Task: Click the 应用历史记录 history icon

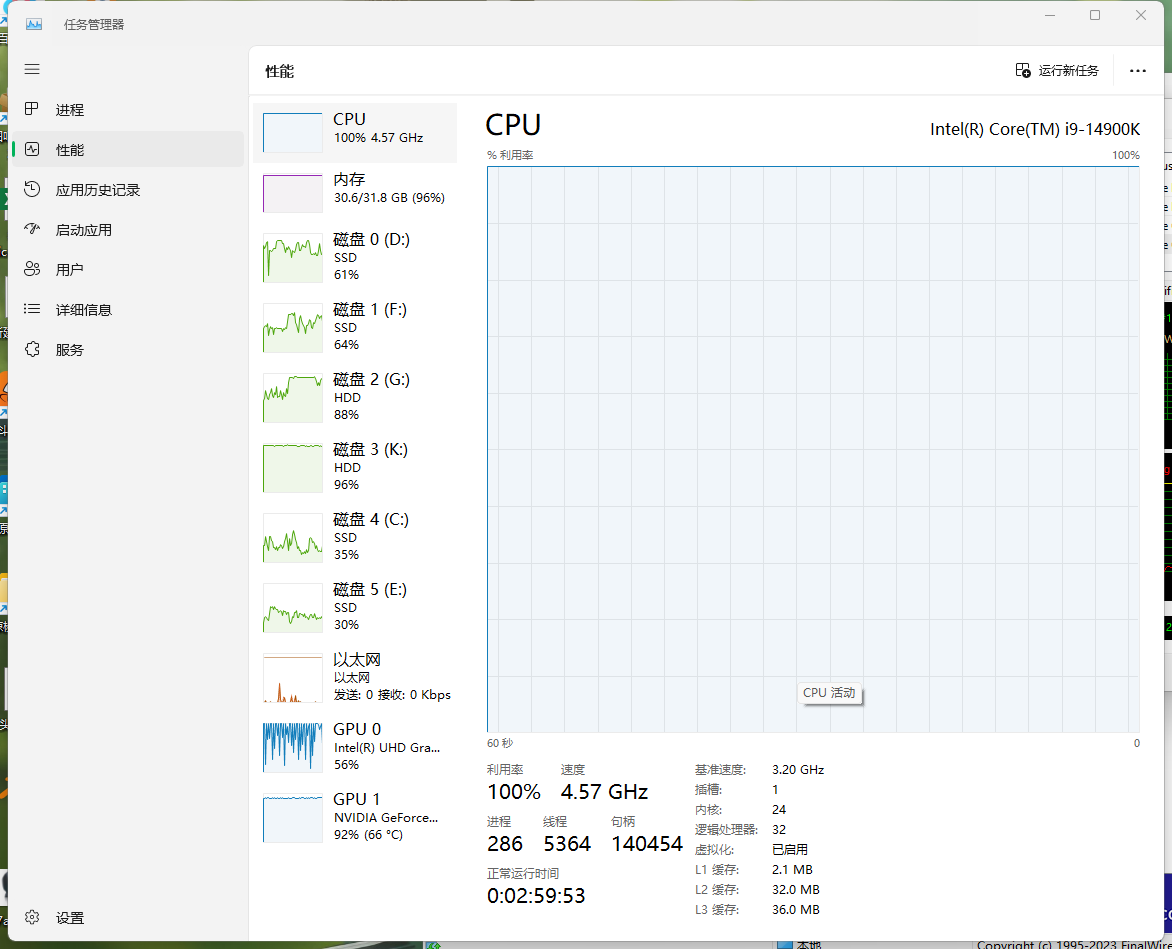Action: tap(31, 189)
